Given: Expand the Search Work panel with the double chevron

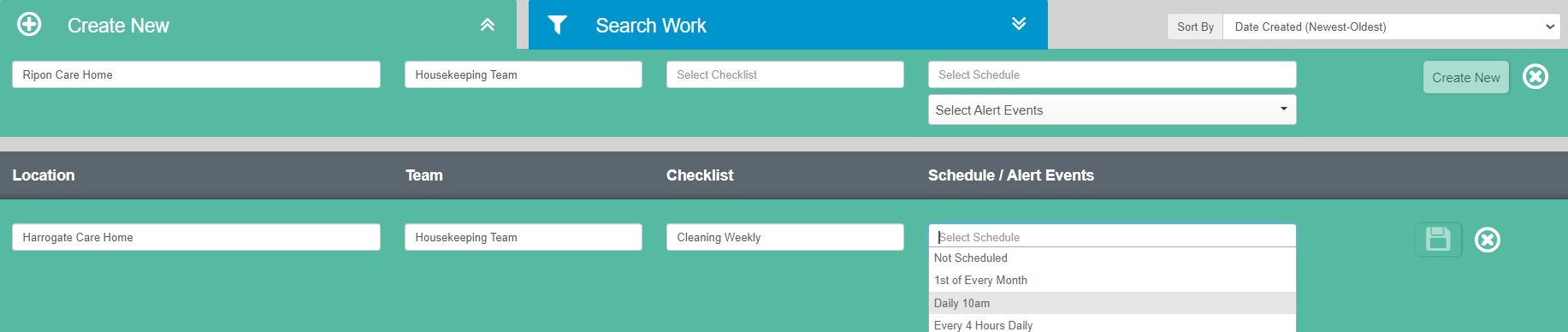Looking at the screenshot, I should (1019, 23).
